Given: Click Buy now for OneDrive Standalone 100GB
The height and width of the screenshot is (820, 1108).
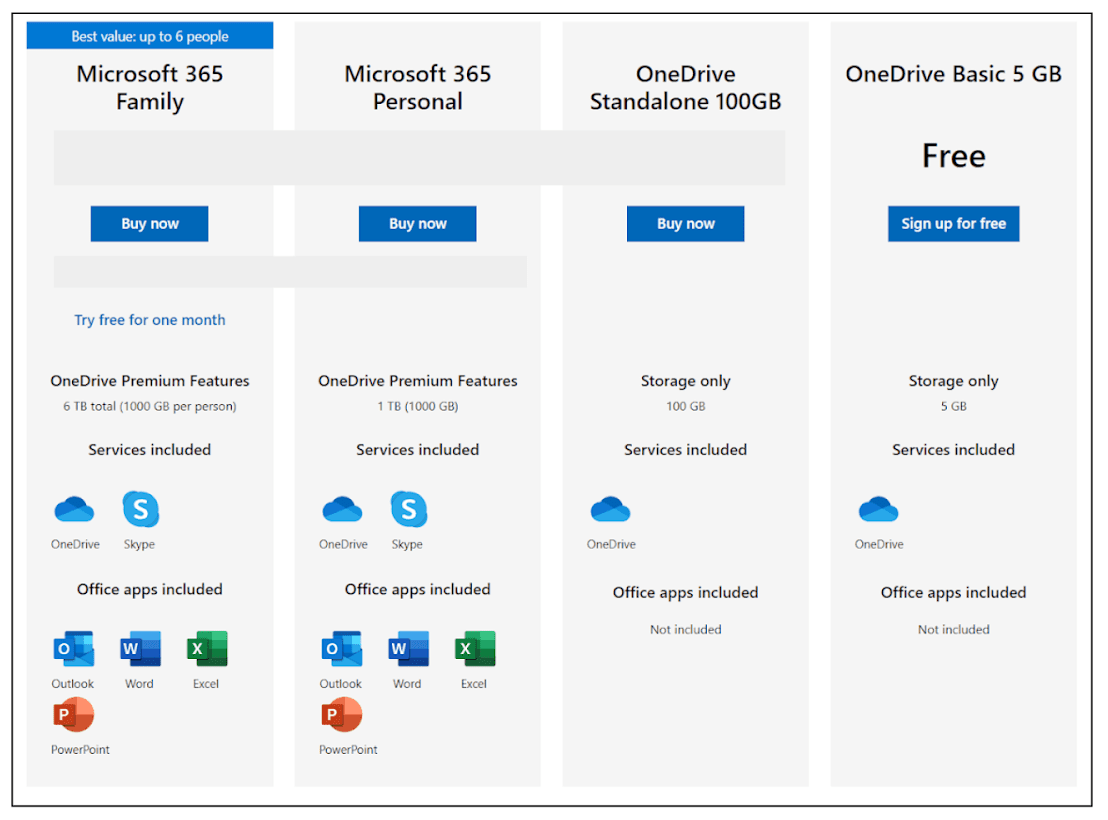Looking at the screenshot, I should (685, 223).
